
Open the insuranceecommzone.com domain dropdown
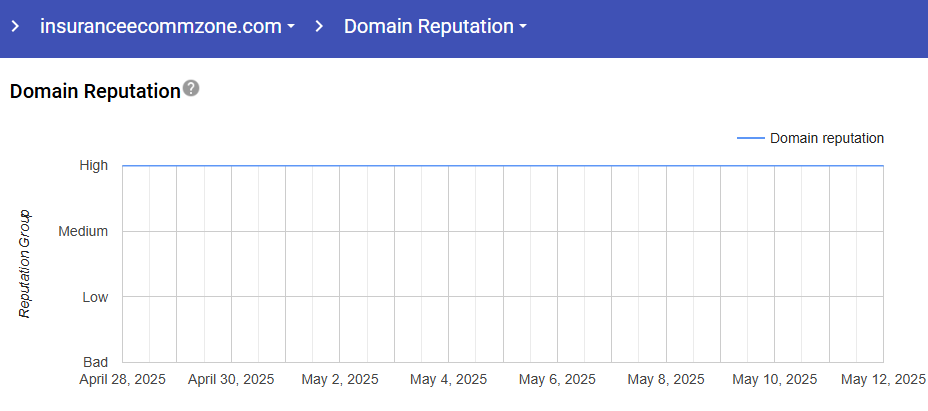(167, 26)
